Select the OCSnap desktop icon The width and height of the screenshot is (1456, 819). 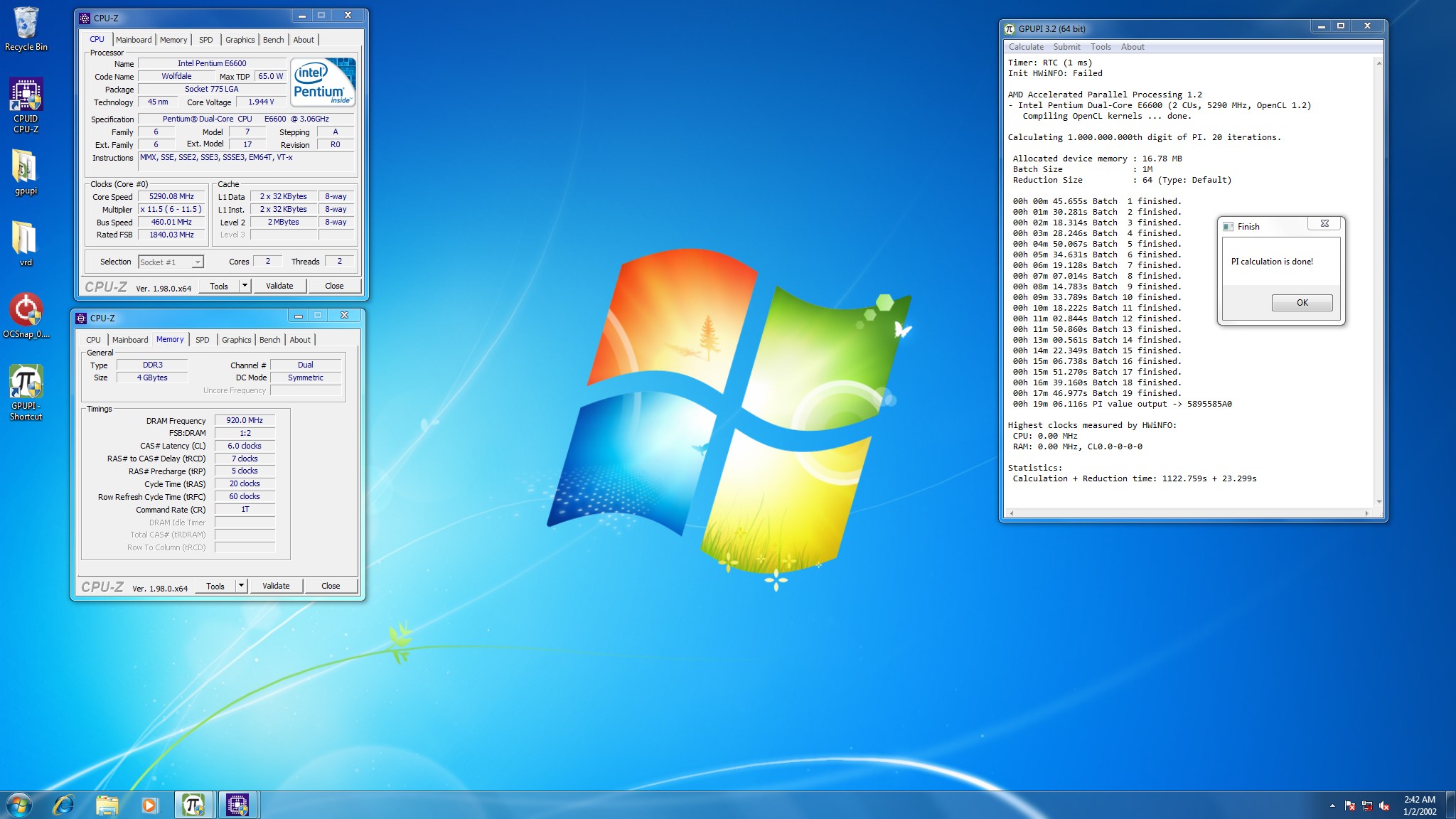[x=26, y=316]
